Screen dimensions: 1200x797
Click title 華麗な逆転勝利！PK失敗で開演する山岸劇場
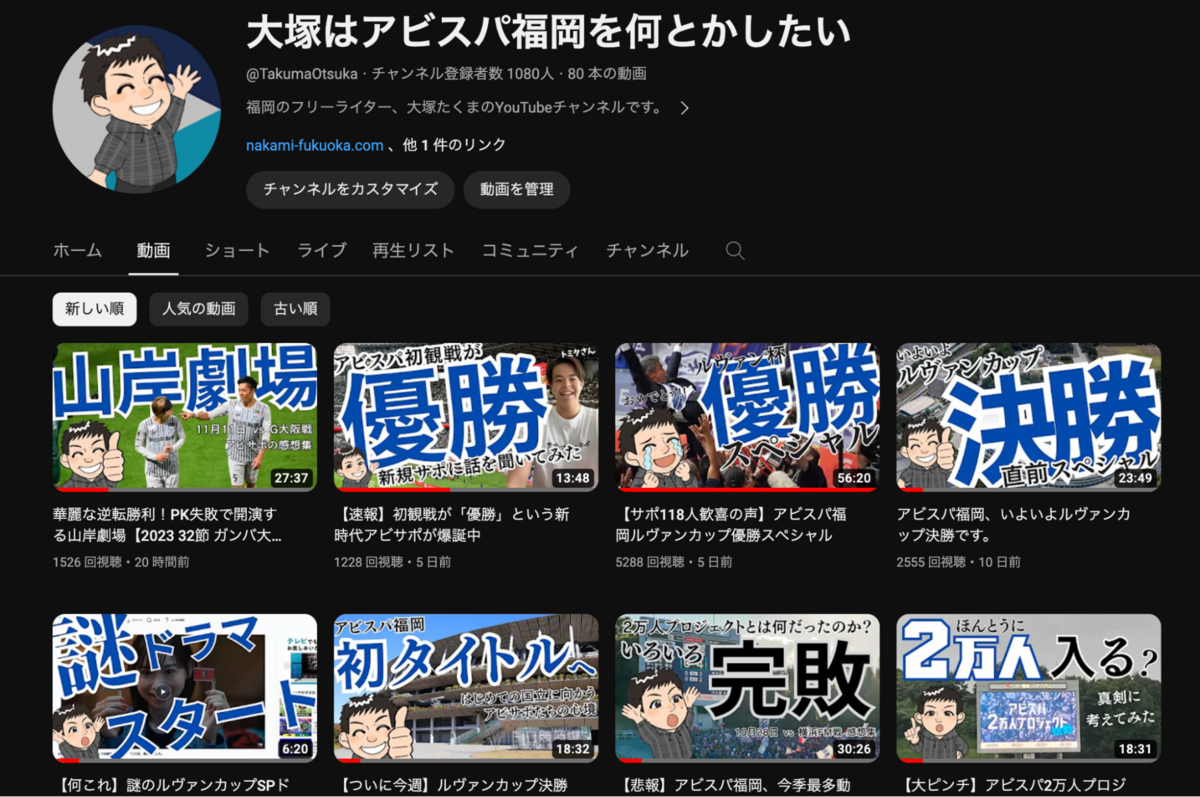pos(167,525)
